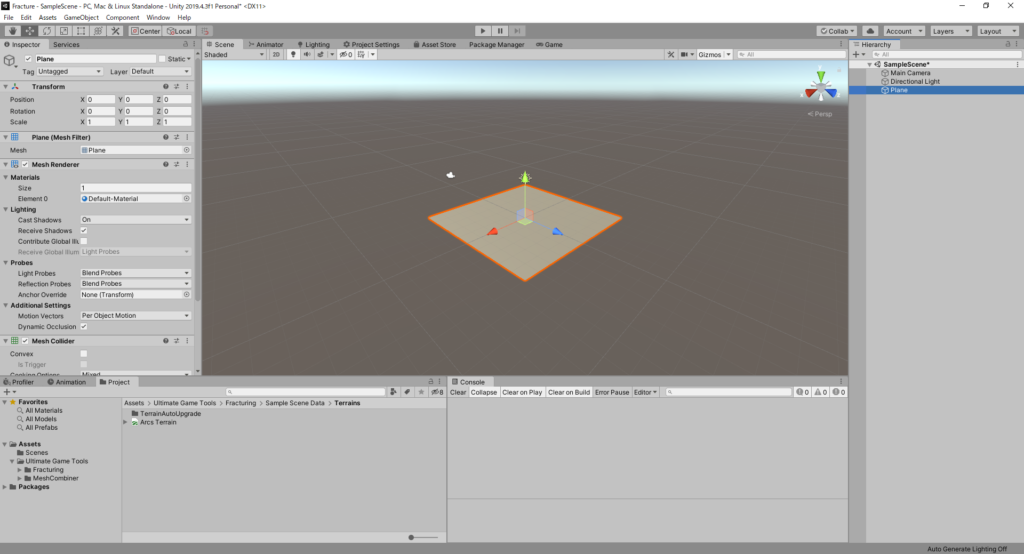Toggle Convex checkbox
The height and width of the screenshot is (554, 1024).
click(x=84, y=353)
